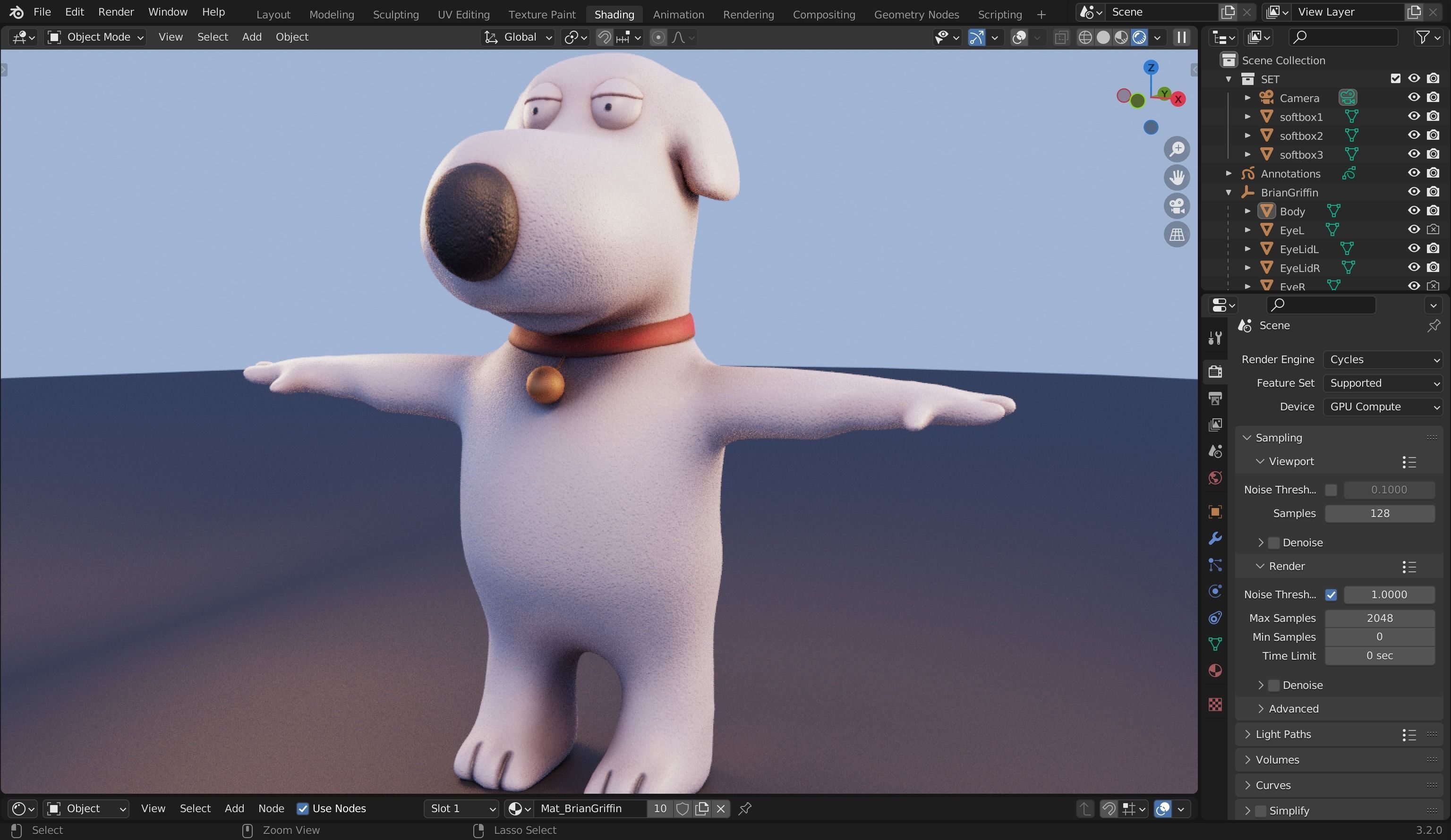Unlink the Mat_BrianGriffin material
Viewport: 1451px width, 840px height.
[x=721, y=808]
